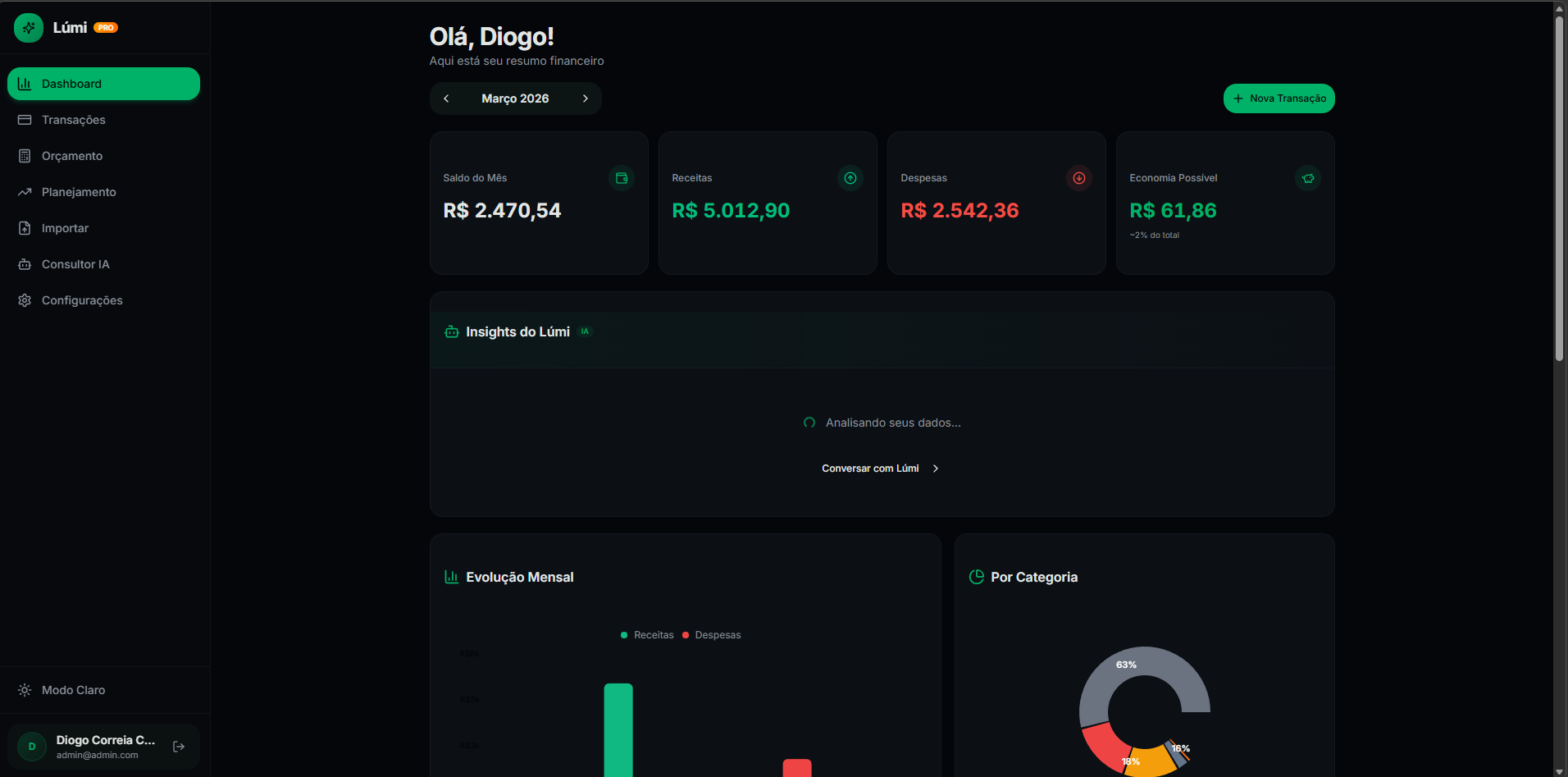This screenshot has height=777, width=1568.
Task: Toggle the Receitas legend in chart
Action: pos(647,635)
